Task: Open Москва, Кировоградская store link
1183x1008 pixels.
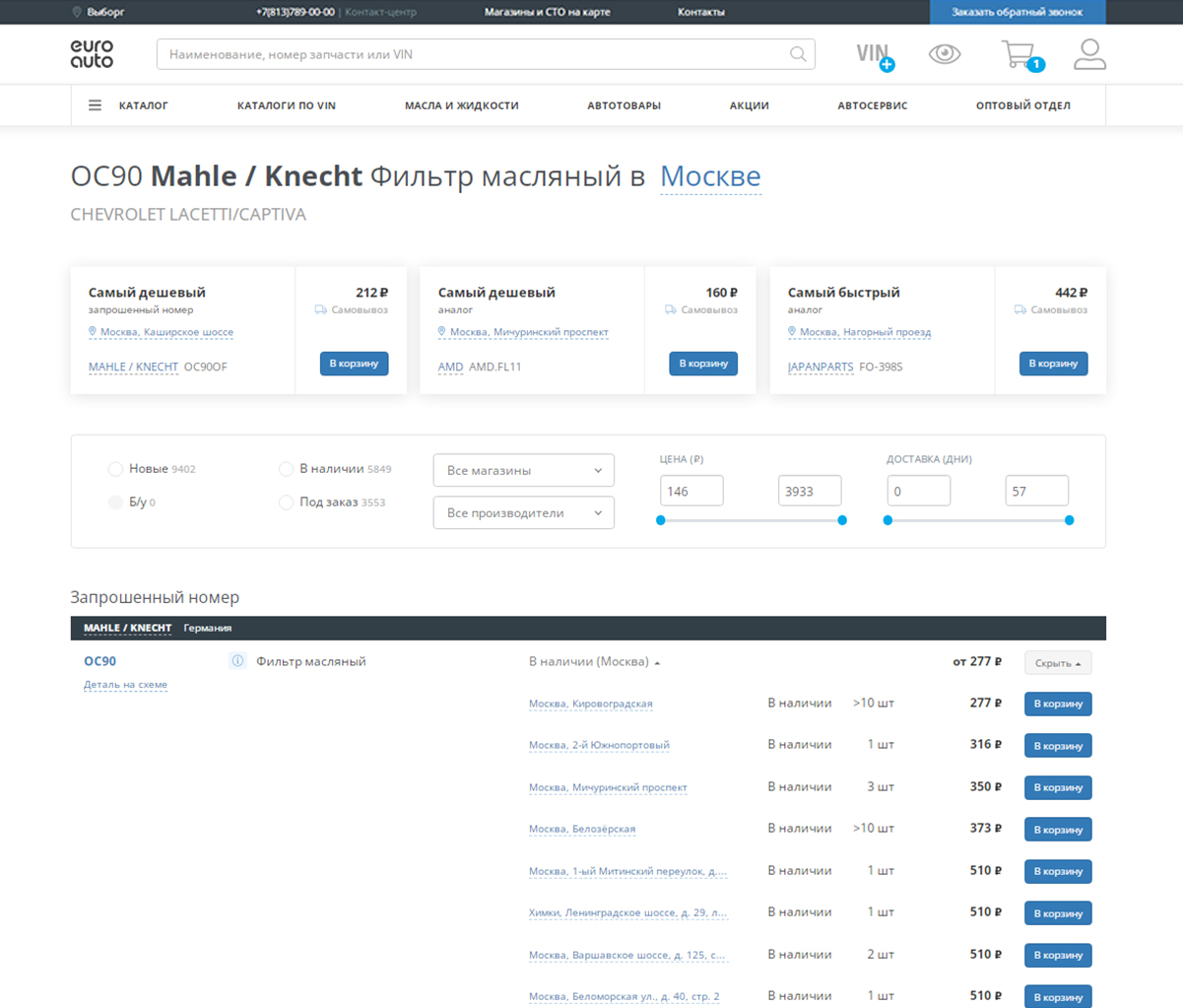Action: 591,704
